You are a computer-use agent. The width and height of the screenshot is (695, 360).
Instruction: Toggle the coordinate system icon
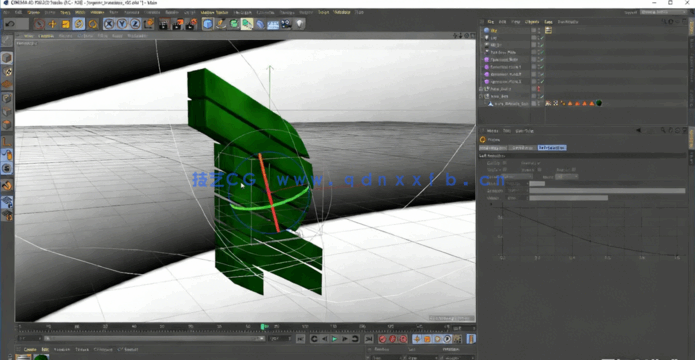[148, 23]
